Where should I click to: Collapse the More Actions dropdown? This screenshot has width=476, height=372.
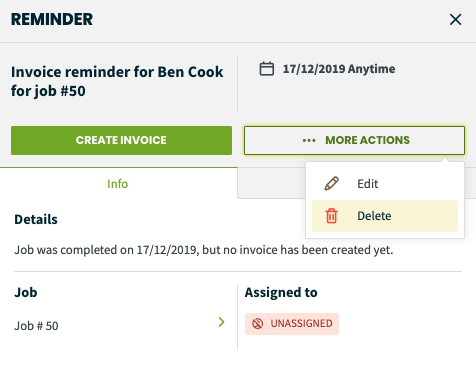click(354, 140)
